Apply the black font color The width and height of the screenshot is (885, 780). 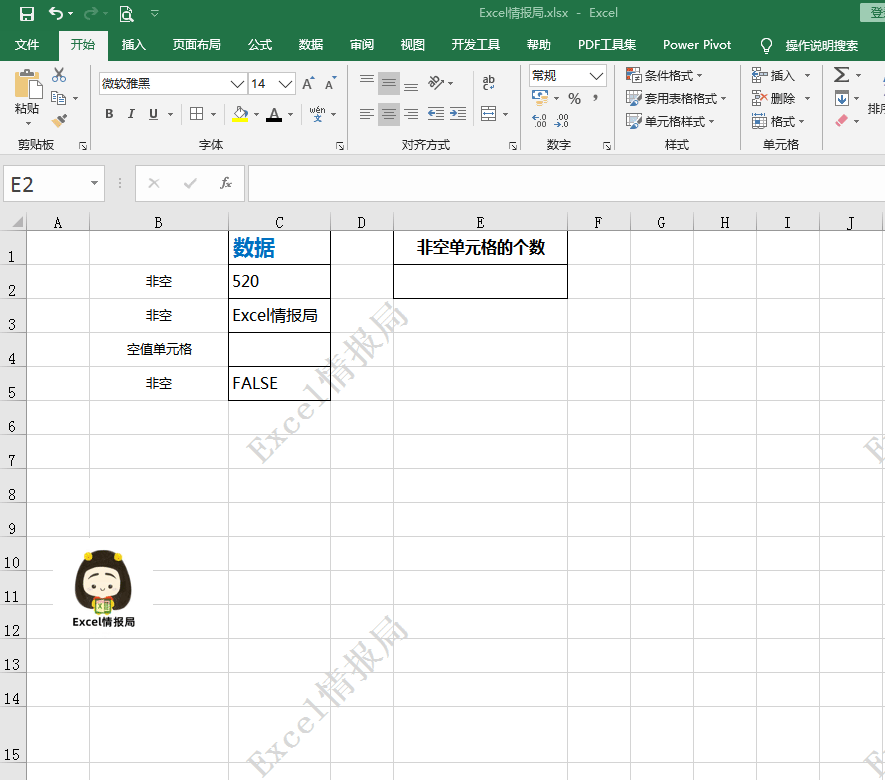(274, 114)
